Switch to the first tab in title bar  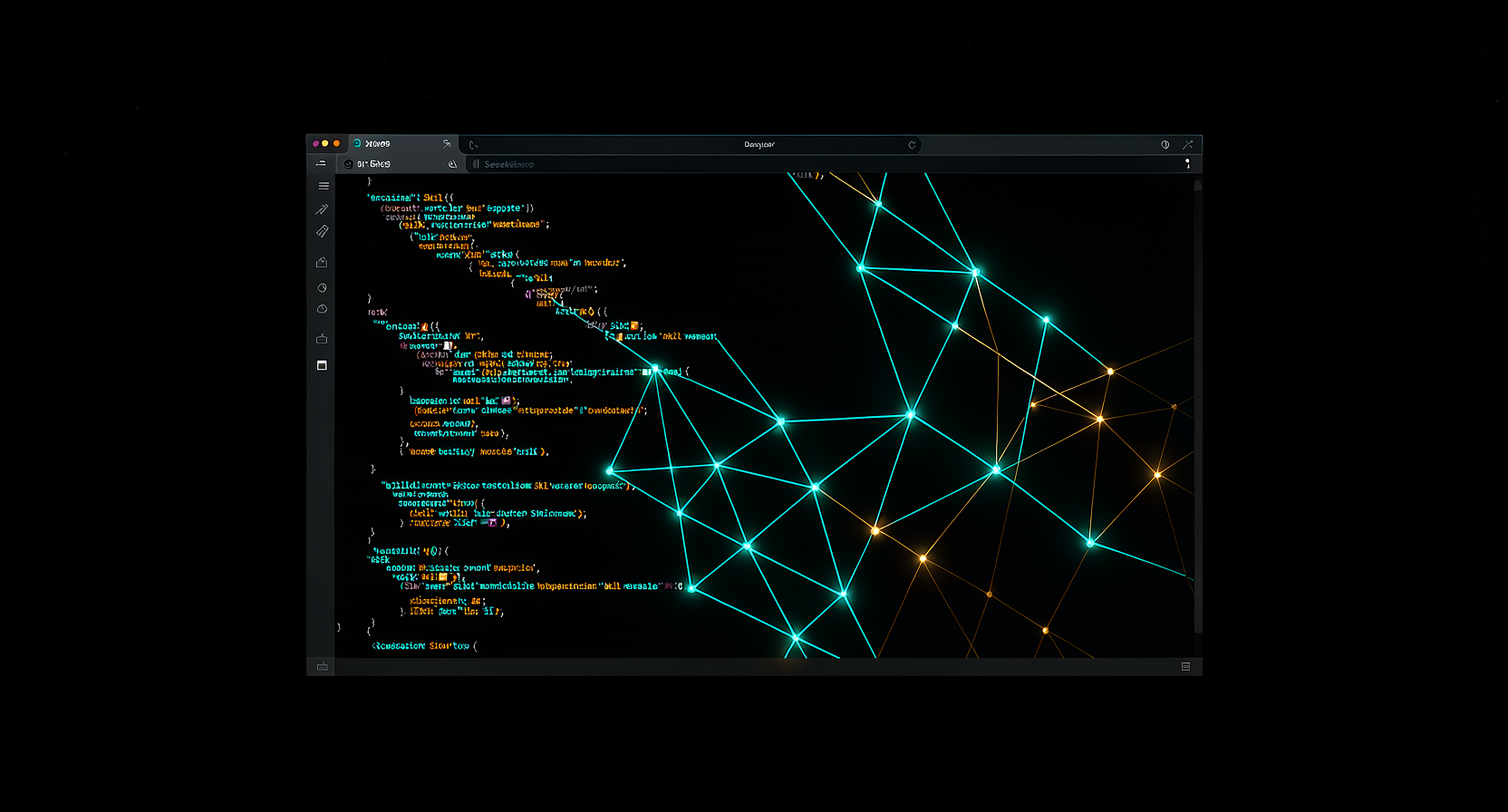click(x=381, y=144)
